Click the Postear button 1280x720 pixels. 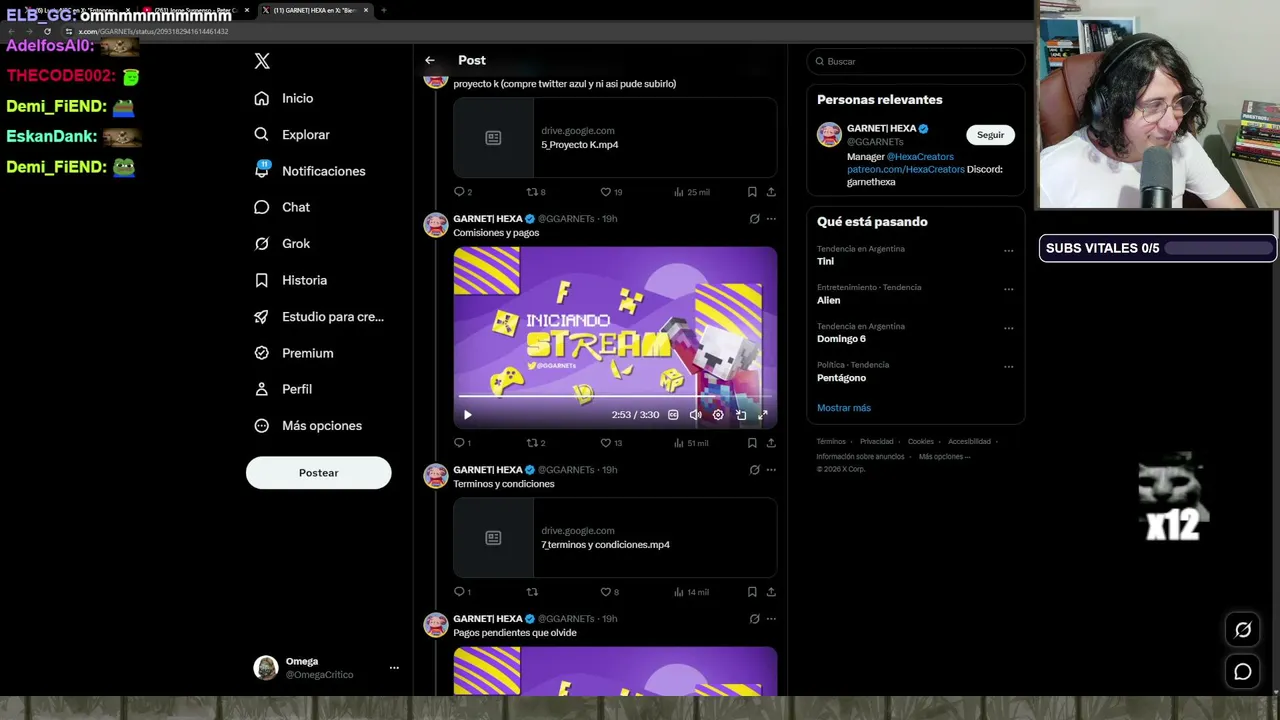pyautogui.click(x=319, y=473)
